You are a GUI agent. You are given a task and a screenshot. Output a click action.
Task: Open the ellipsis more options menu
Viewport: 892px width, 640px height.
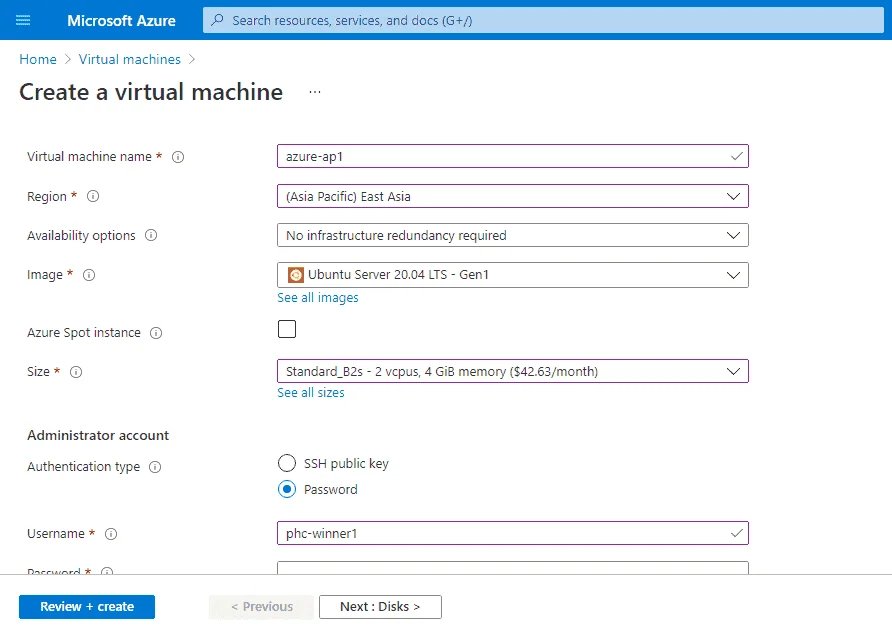[x=315, y=92]
